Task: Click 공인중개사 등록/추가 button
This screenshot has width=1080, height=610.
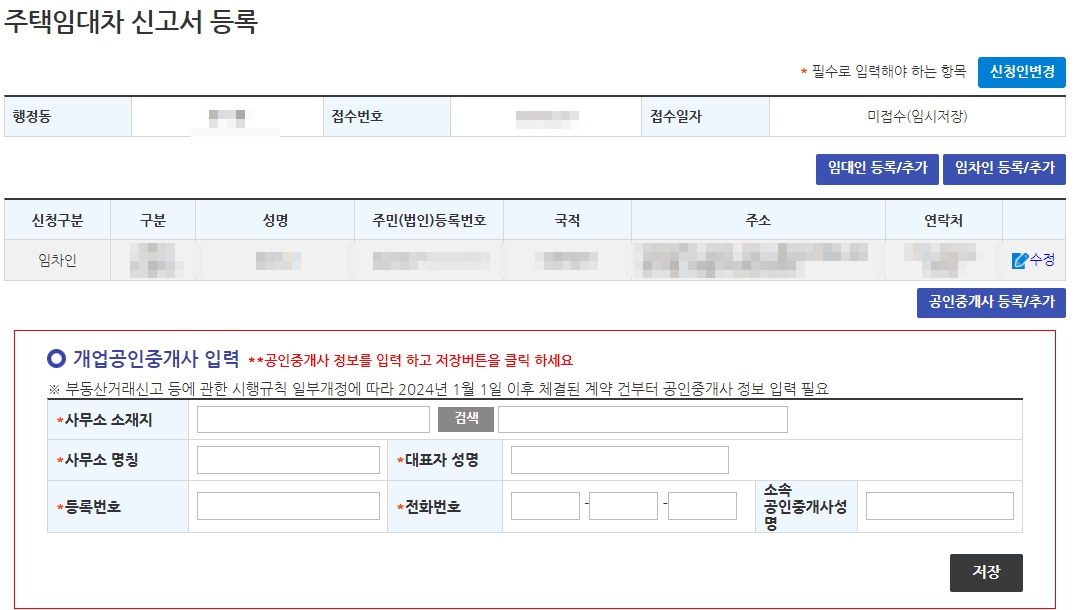Action: point(991,302)
